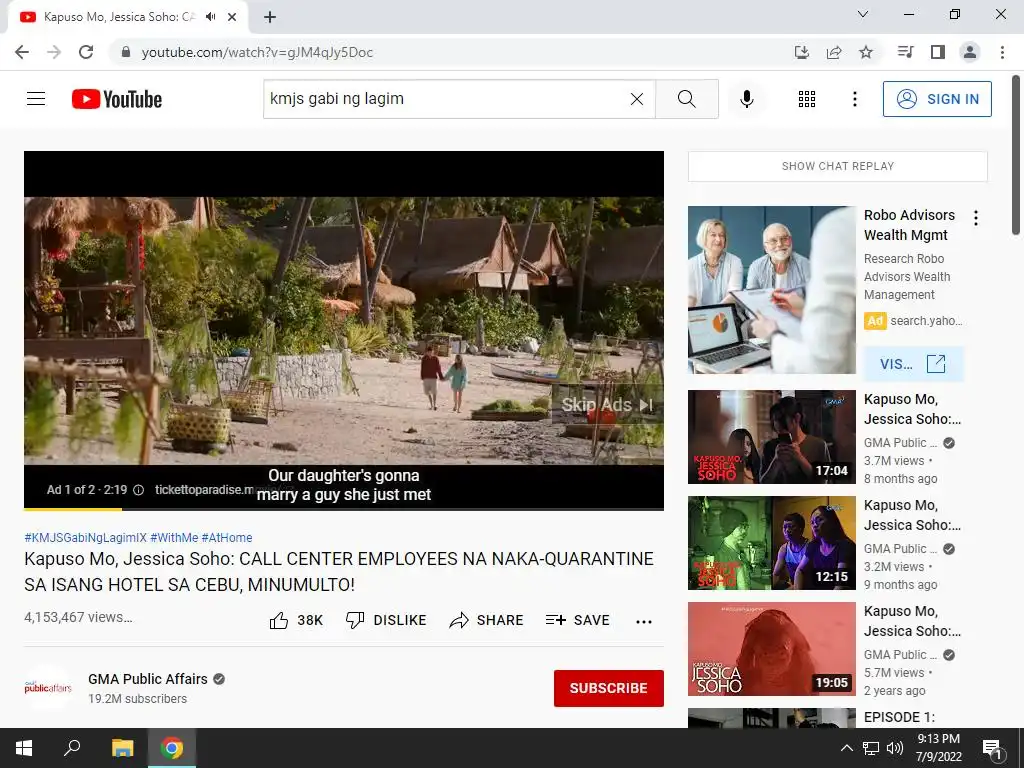Click into the YouTube search field
Image resolution: width=1024 pixels, height=768 pixels.
(447, 99)
